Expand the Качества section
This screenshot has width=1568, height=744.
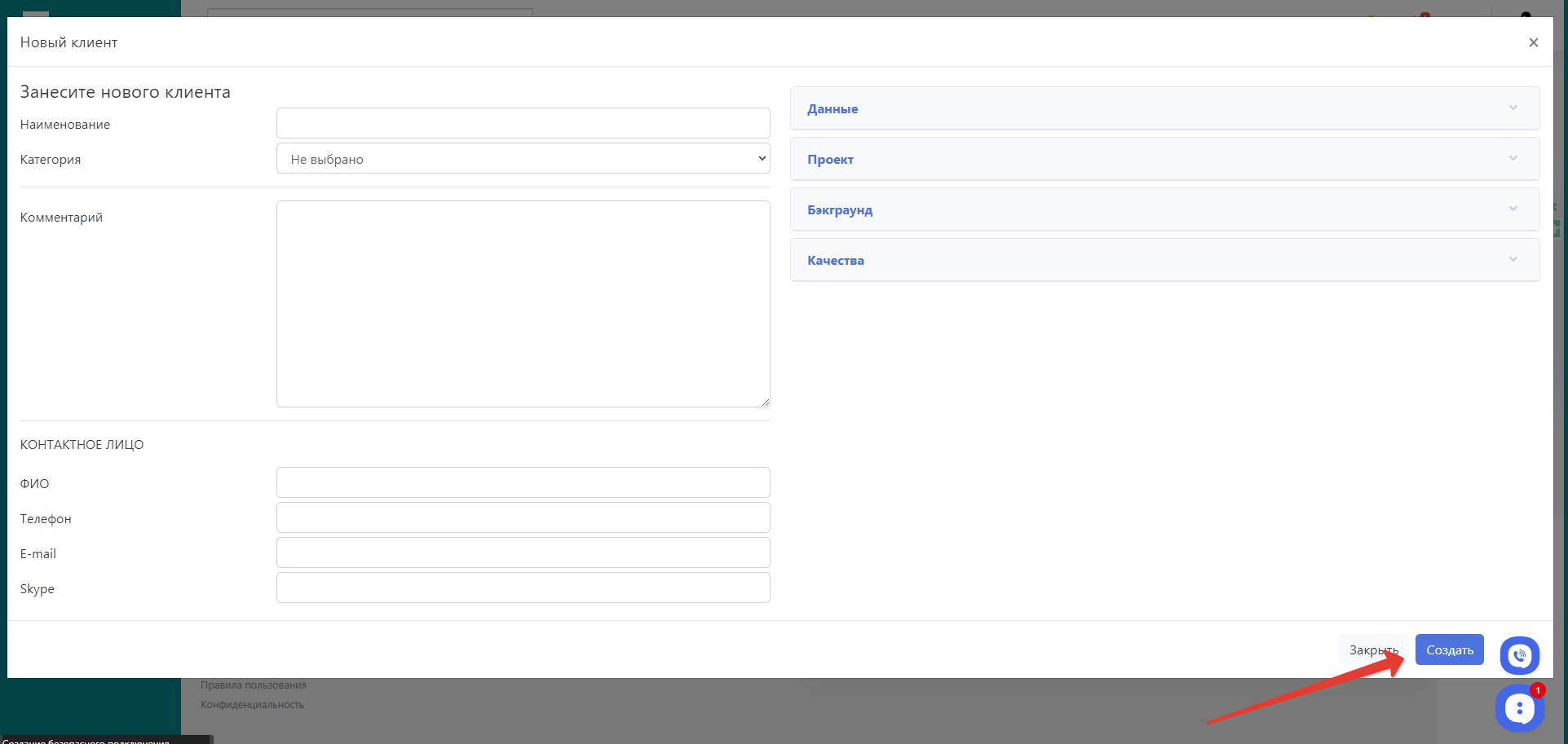pyautogui.click(x=836, y=261)
